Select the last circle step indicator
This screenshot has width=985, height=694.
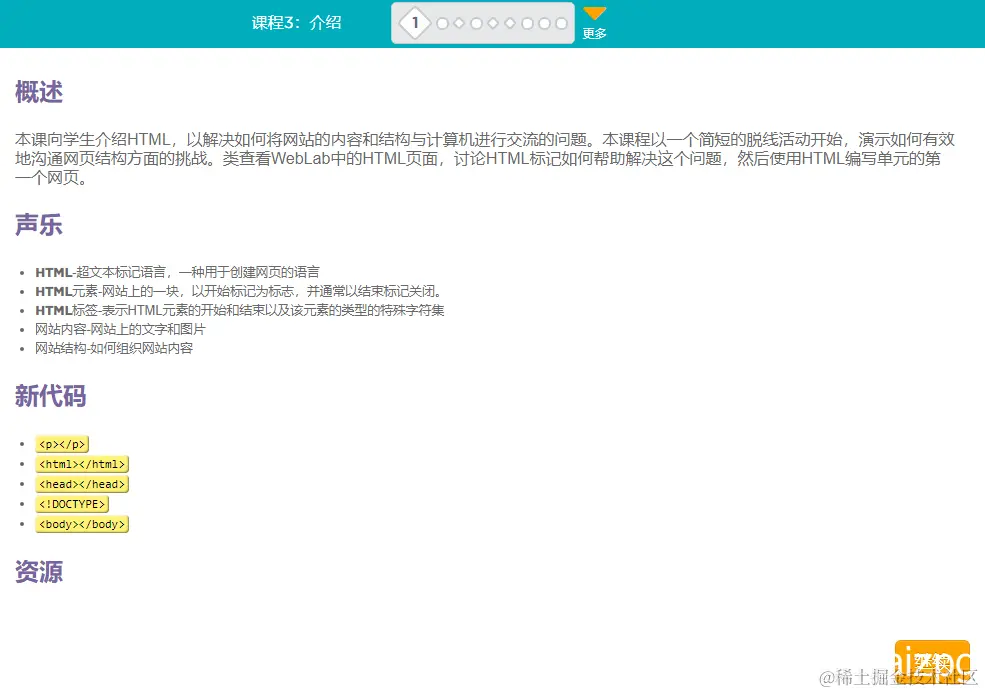[561, 21]
